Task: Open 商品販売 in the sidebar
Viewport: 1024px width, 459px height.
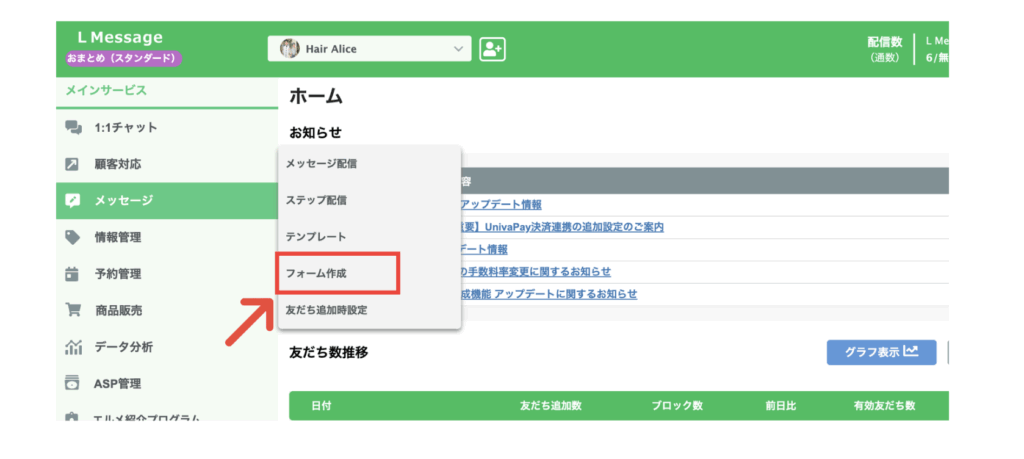Action: 167,310
